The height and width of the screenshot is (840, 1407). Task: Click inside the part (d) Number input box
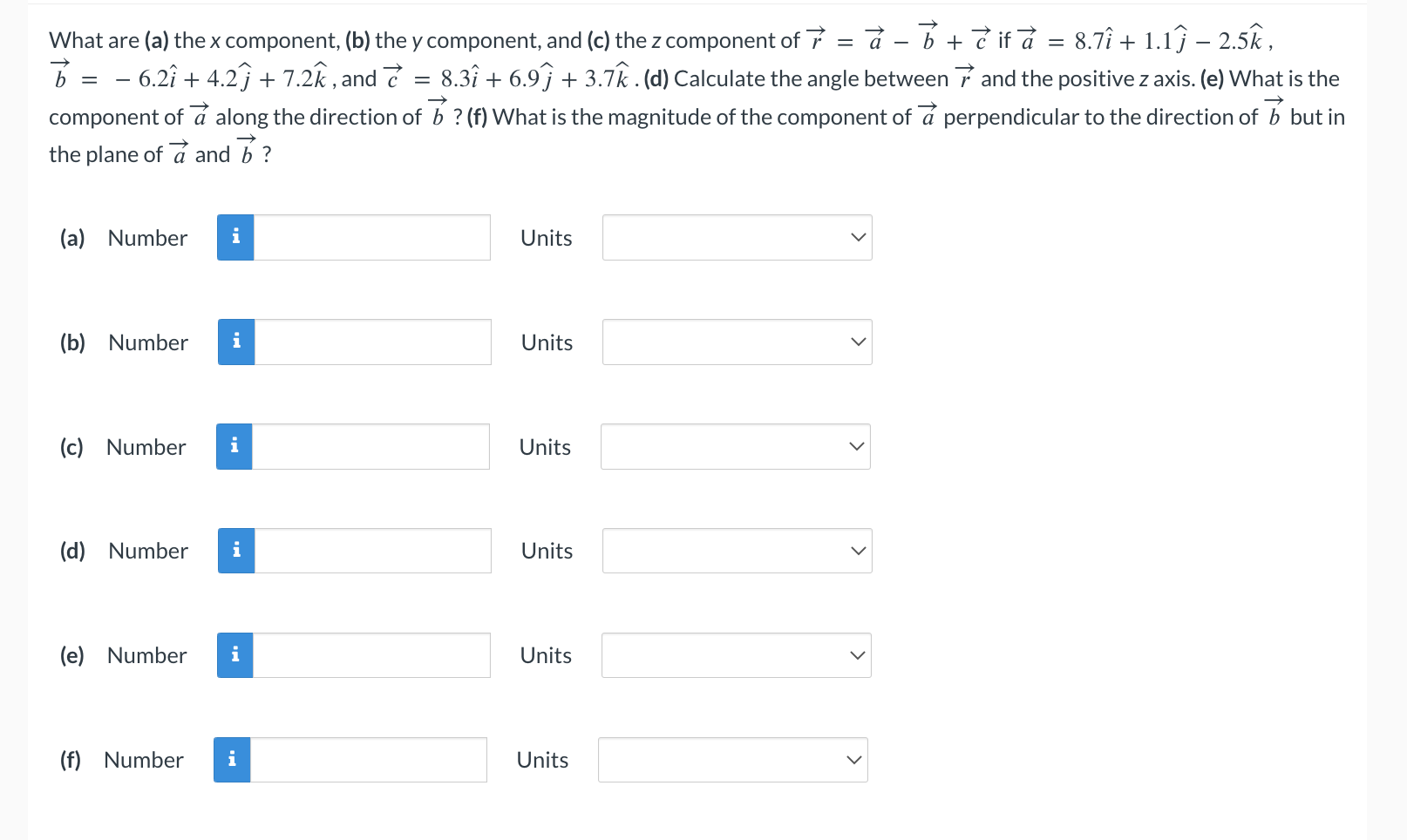(x=370, y=550)
